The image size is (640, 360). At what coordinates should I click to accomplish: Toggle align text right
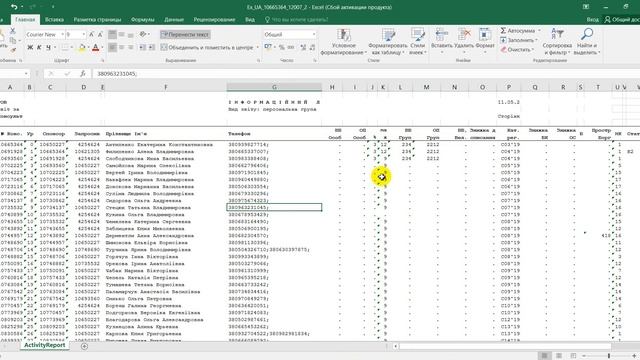(131, 48)
